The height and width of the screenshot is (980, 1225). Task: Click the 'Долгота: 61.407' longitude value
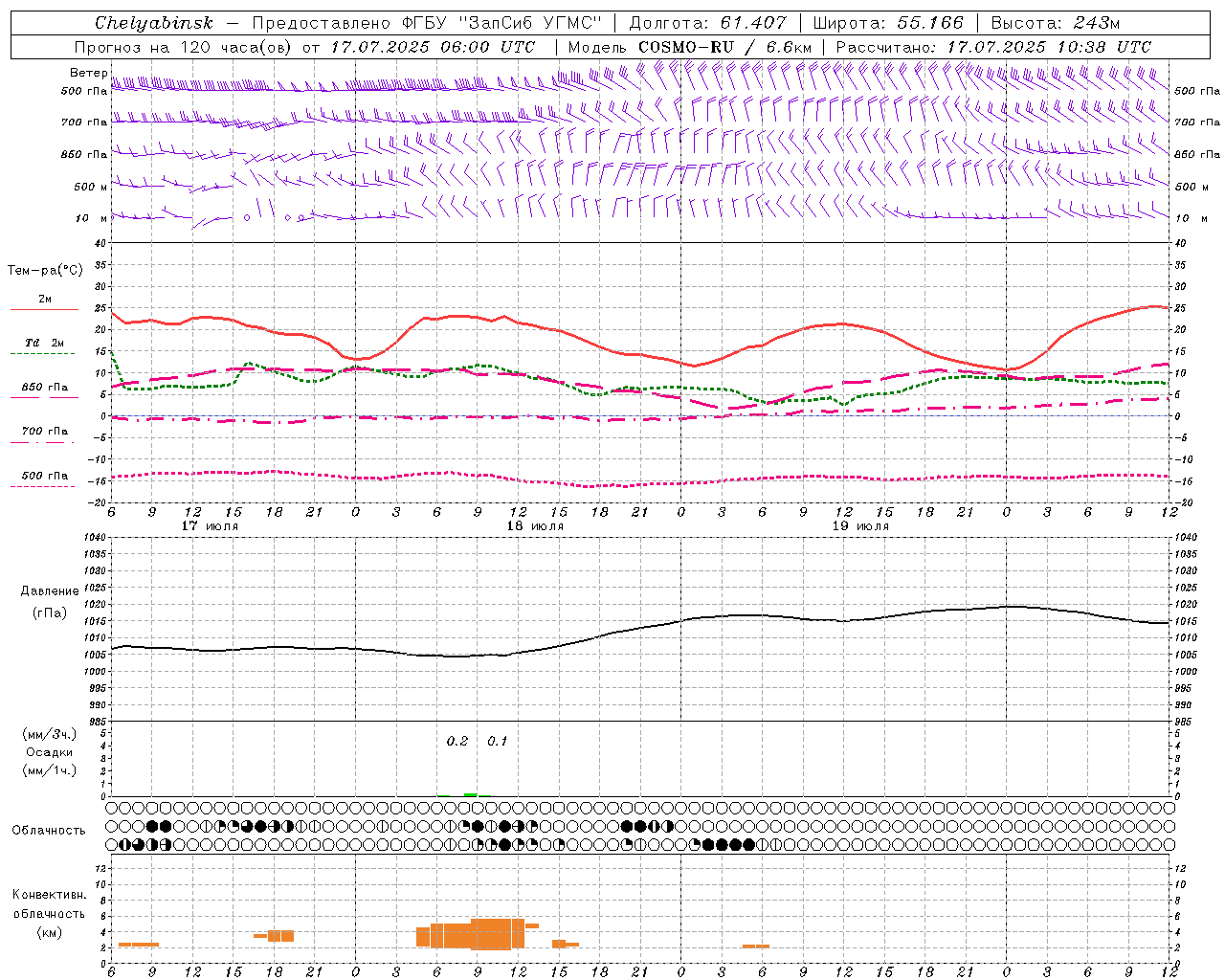click(708, 23)
